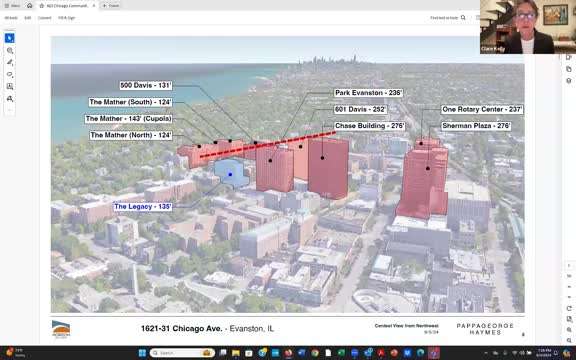Click the Horizon logo in page footer

click(x=61, y=329)
